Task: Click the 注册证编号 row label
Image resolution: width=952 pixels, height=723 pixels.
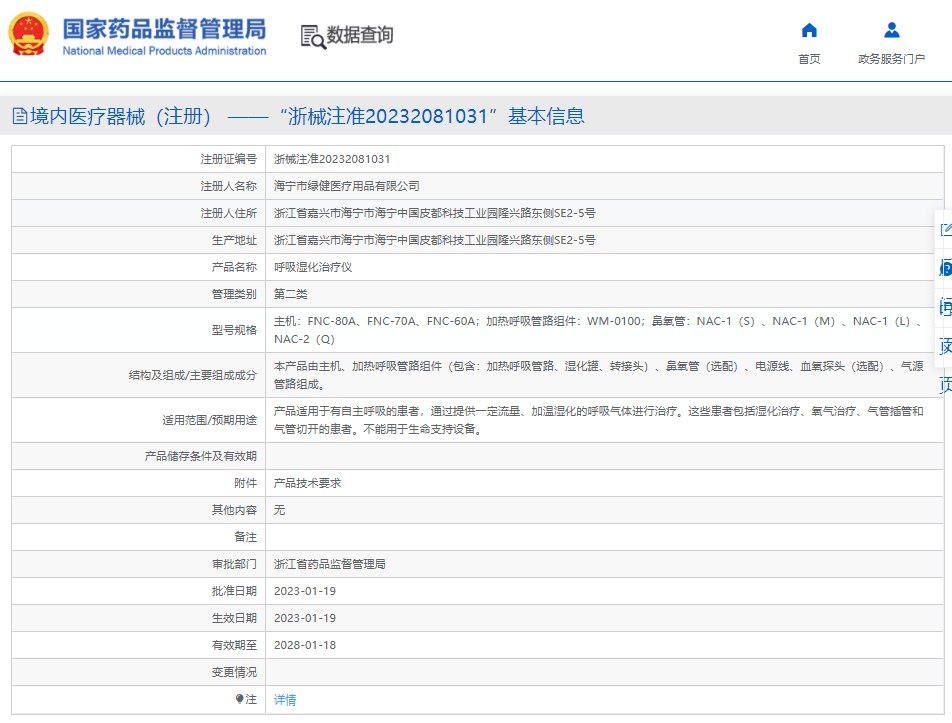Action: click(229, 159)
